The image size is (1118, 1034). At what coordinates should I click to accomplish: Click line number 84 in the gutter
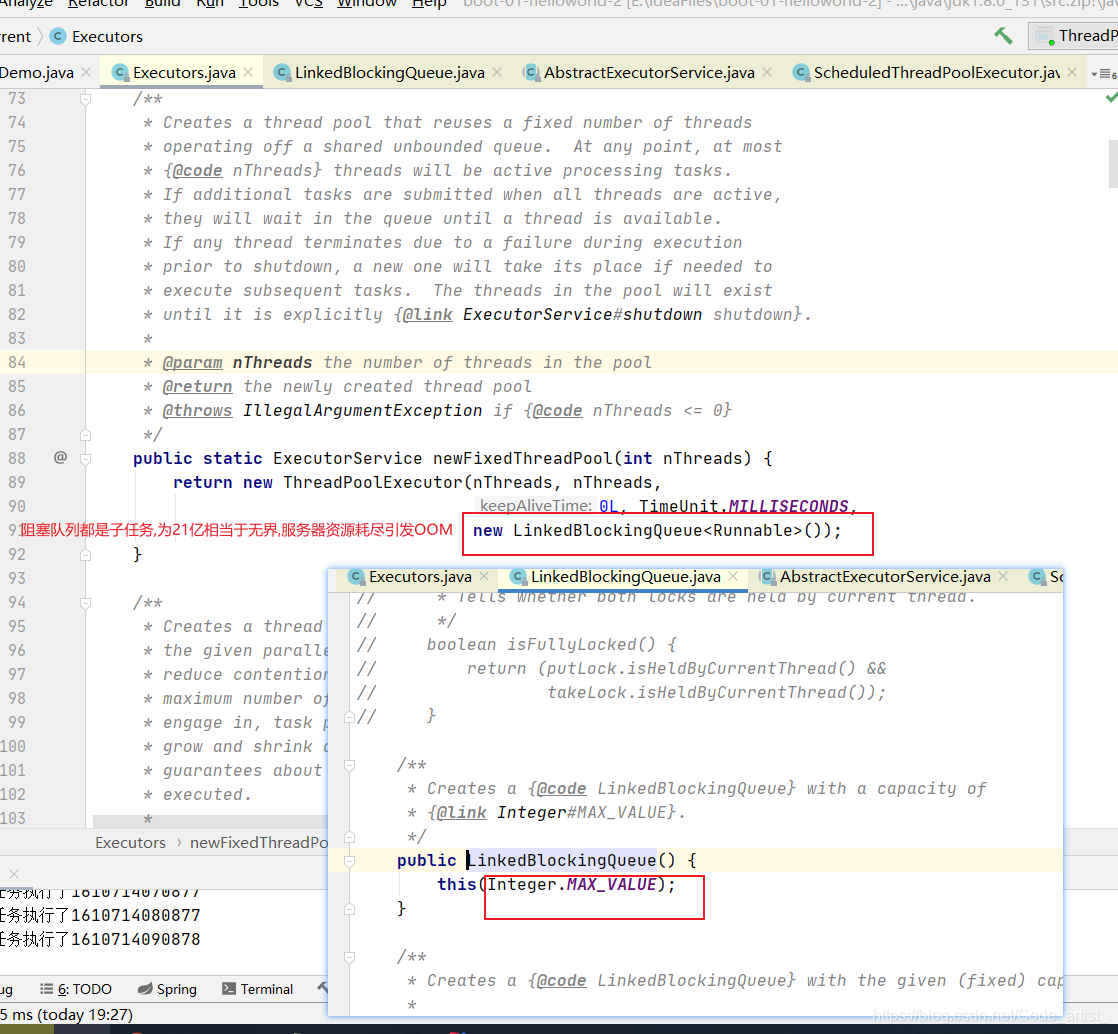click(x=17, y=362)
